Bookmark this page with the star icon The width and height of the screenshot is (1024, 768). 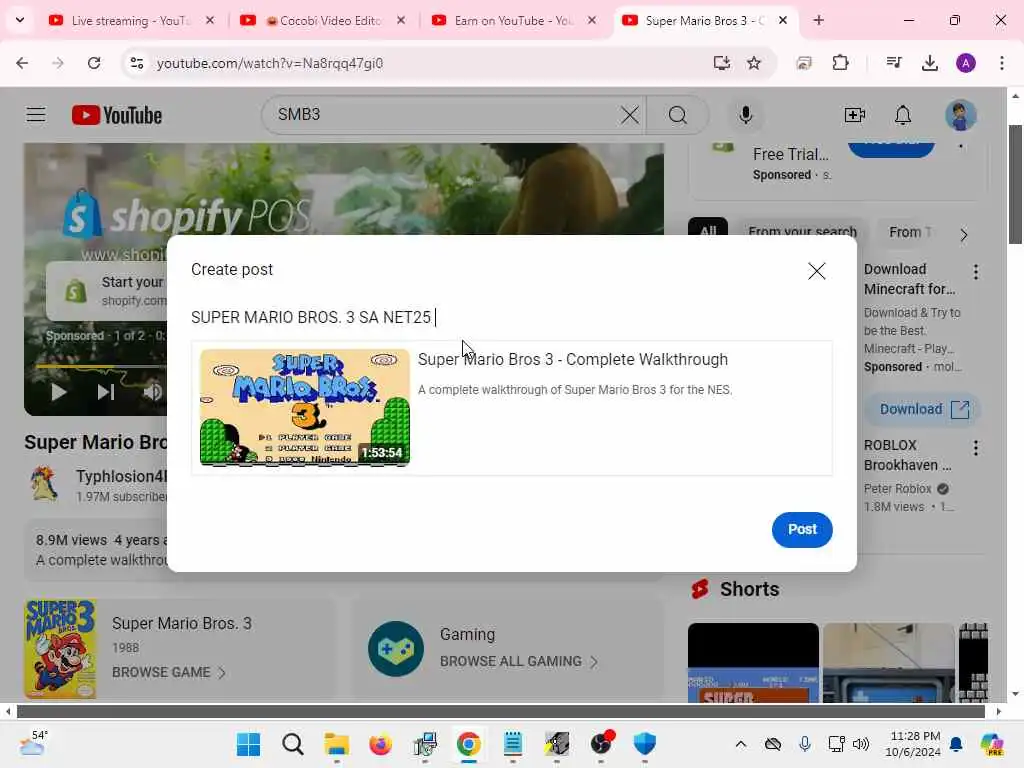point(754,63)
